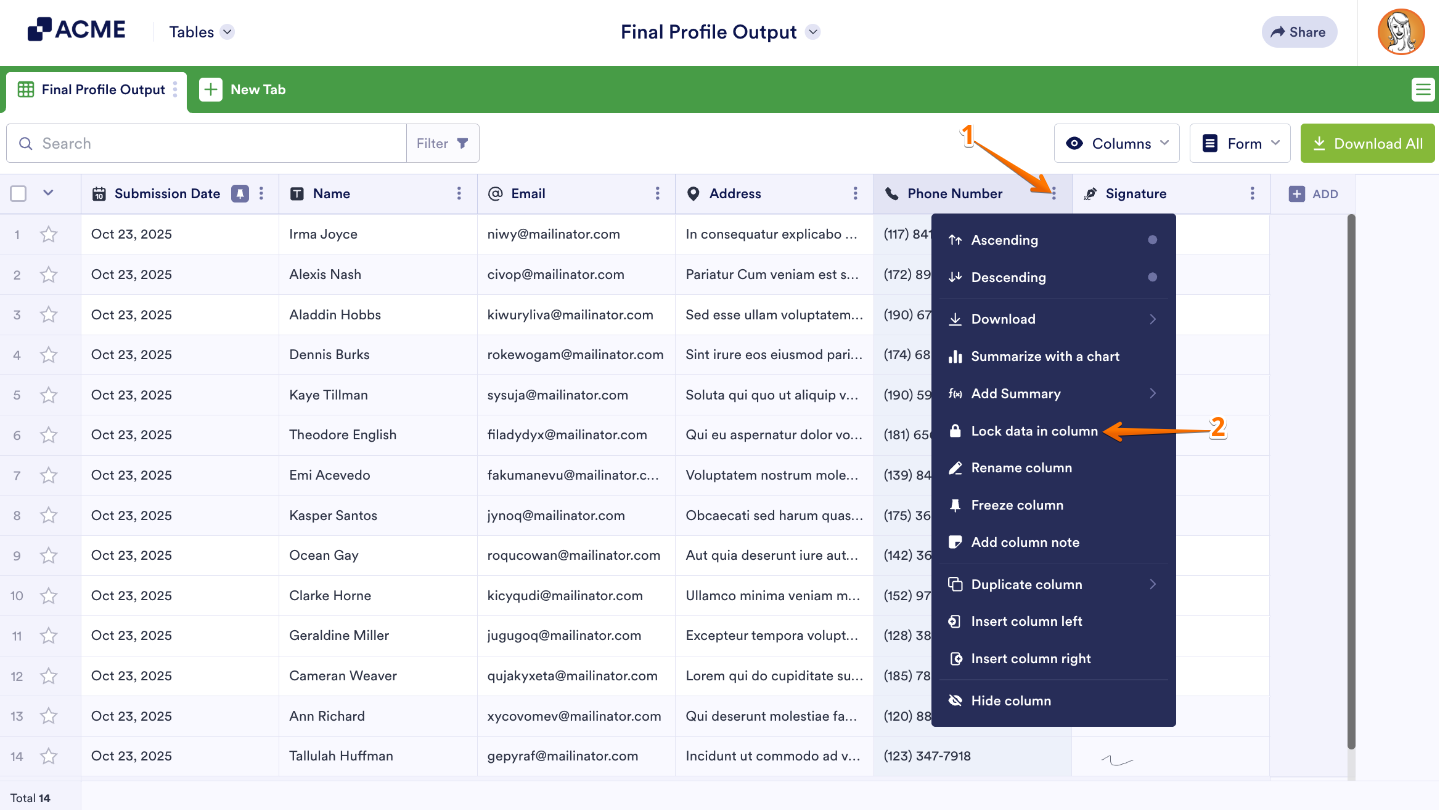Toggle Descending sort for Phone Number
Screen dimensions: 1439x810
[1053, 277]
